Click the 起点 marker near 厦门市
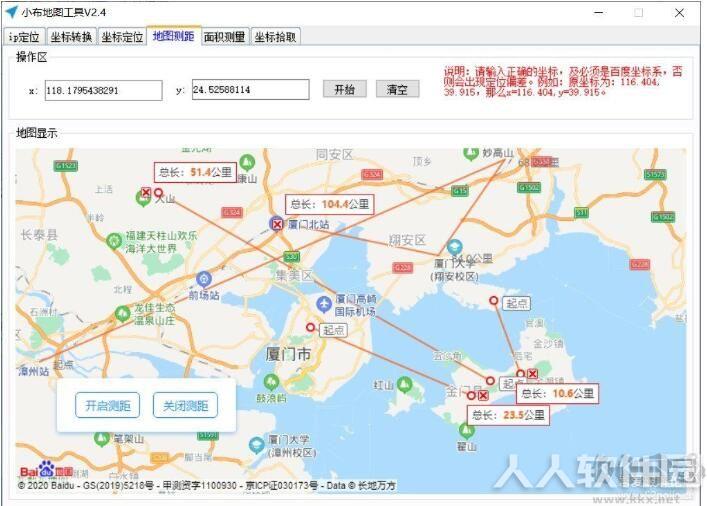The image size is (707, 506). (x=310, y=327)
